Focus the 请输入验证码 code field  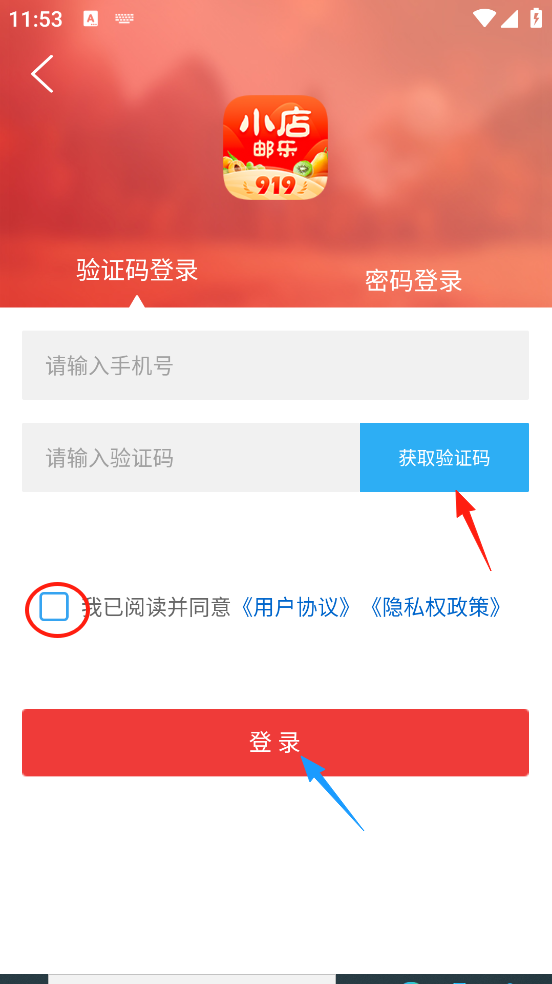click(191, 457)
